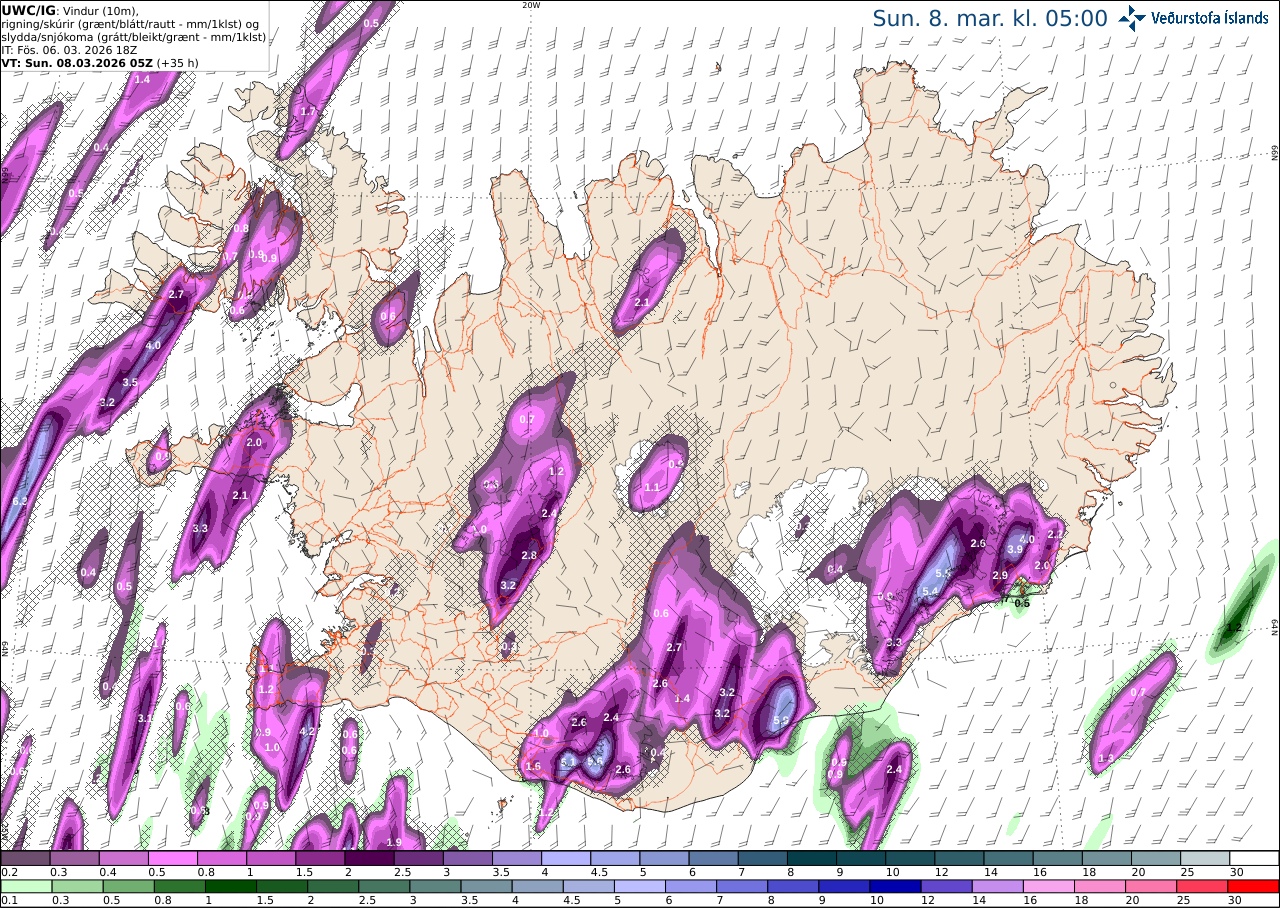1280x908 pixels.
Task: Select top legend swatch starting at 4
Action: tap(566, 858)
